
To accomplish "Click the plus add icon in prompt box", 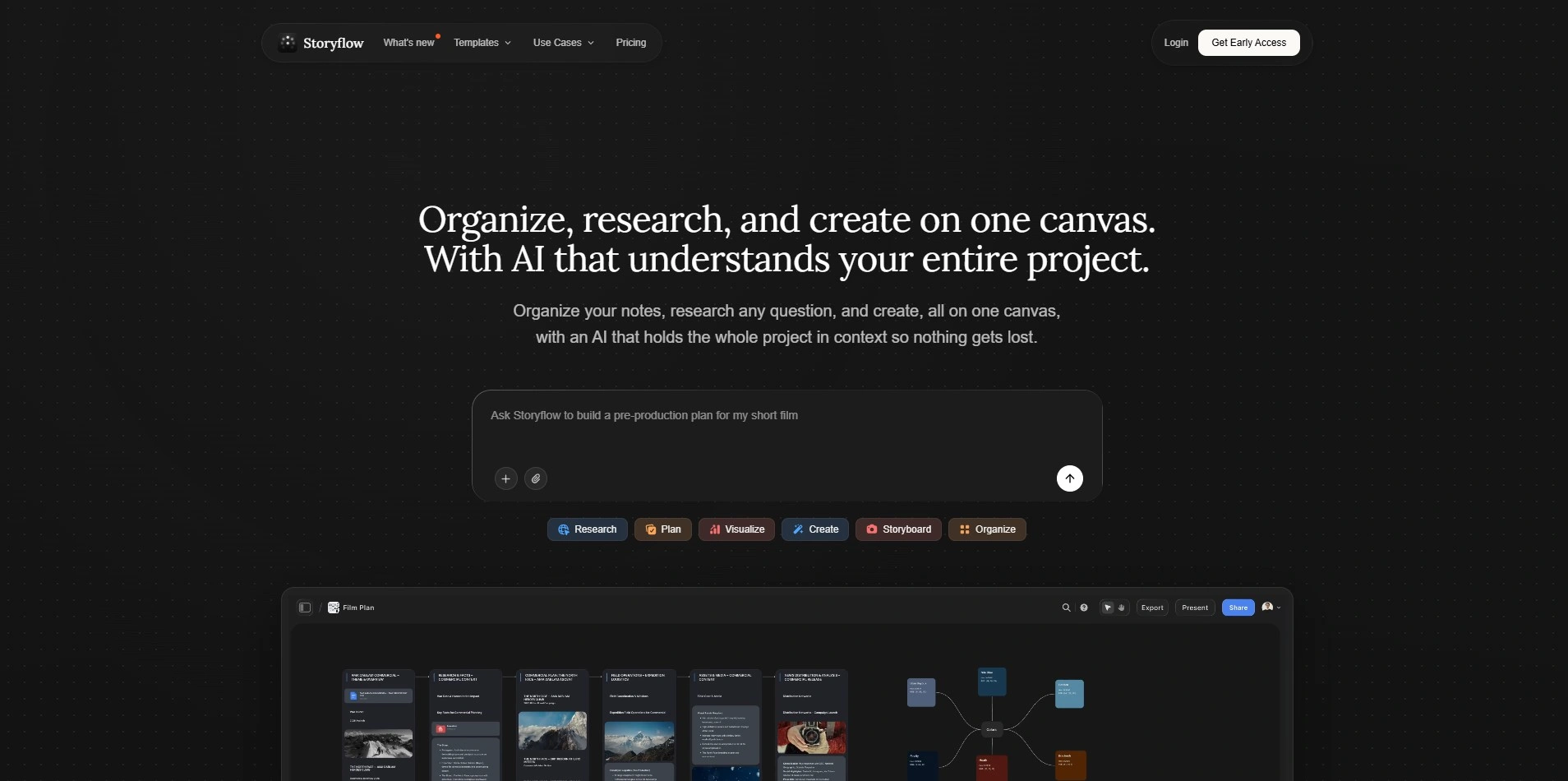I will point(506,478).
